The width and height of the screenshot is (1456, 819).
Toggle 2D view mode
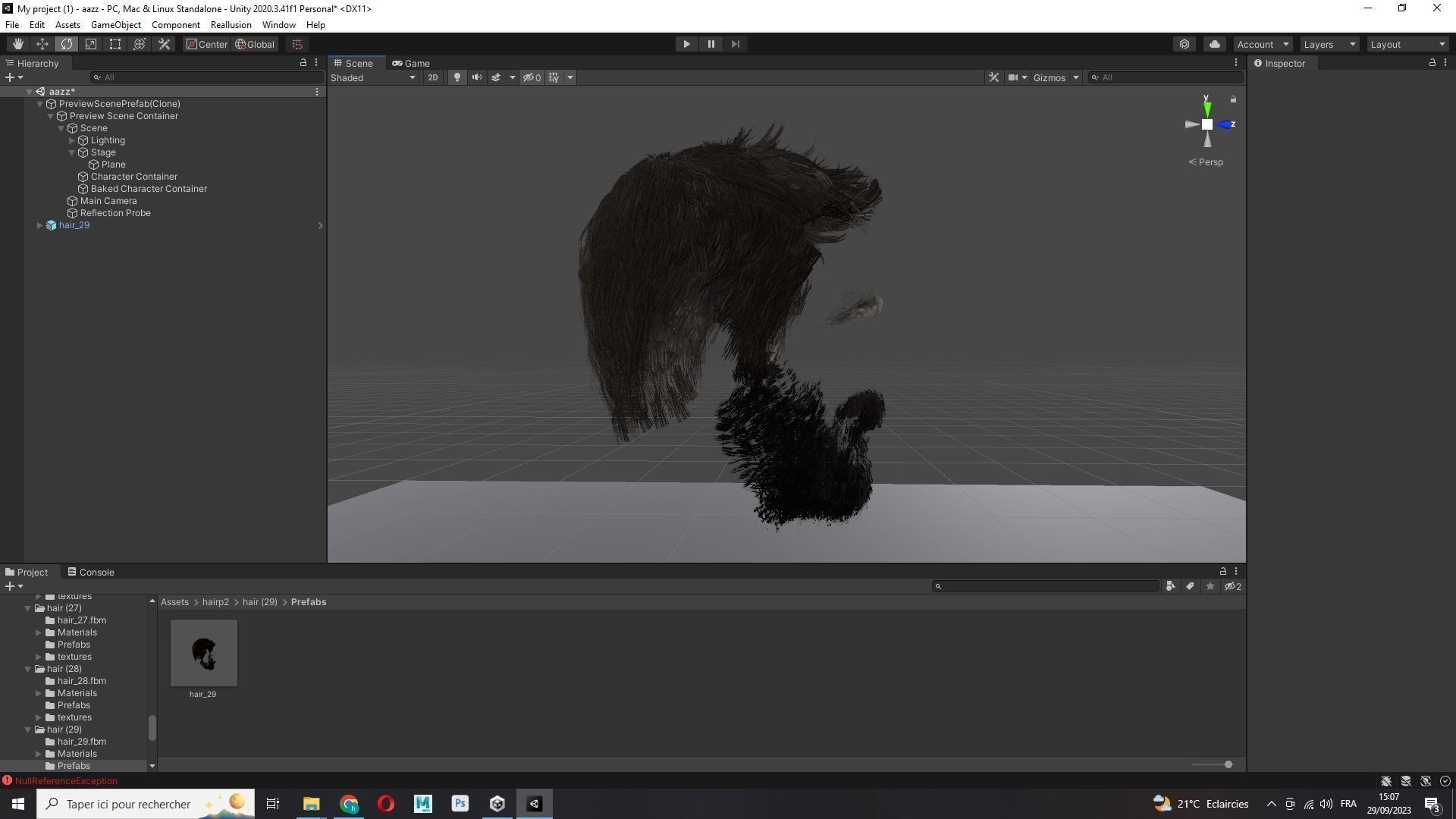click(x=432, y=77)
